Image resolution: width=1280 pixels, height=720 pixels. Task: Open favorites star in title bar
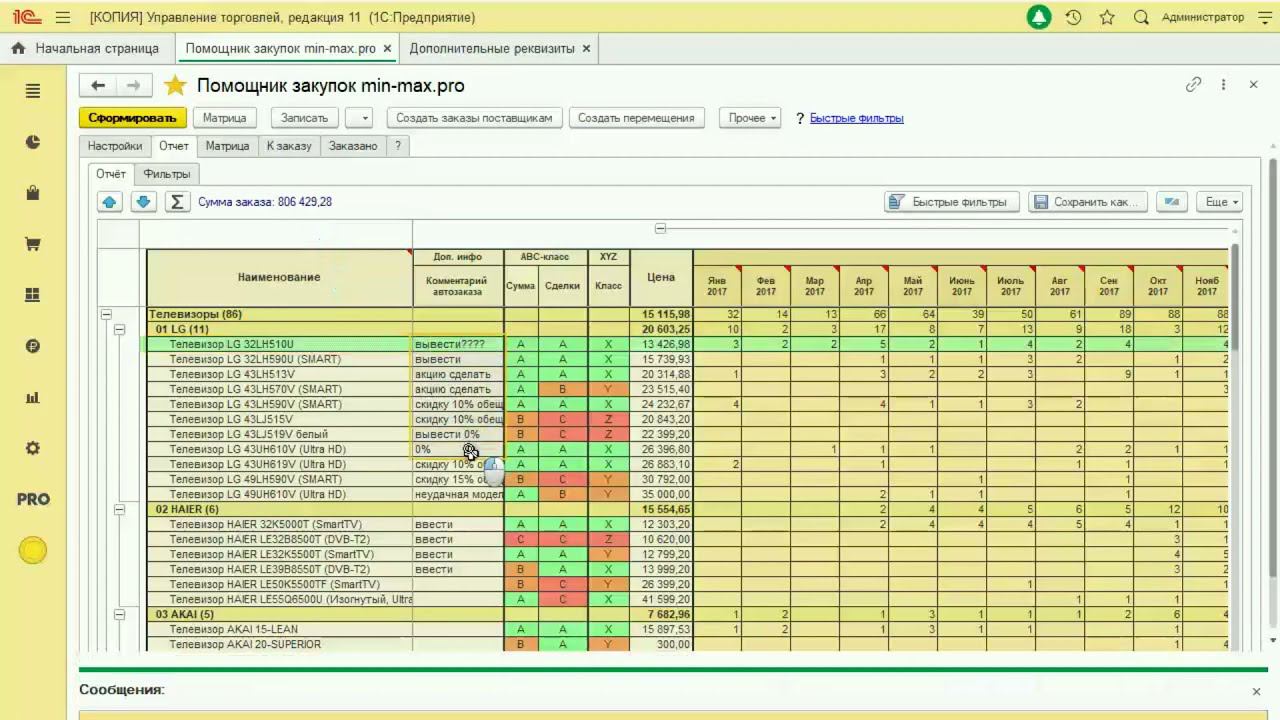click(1107, 17)
